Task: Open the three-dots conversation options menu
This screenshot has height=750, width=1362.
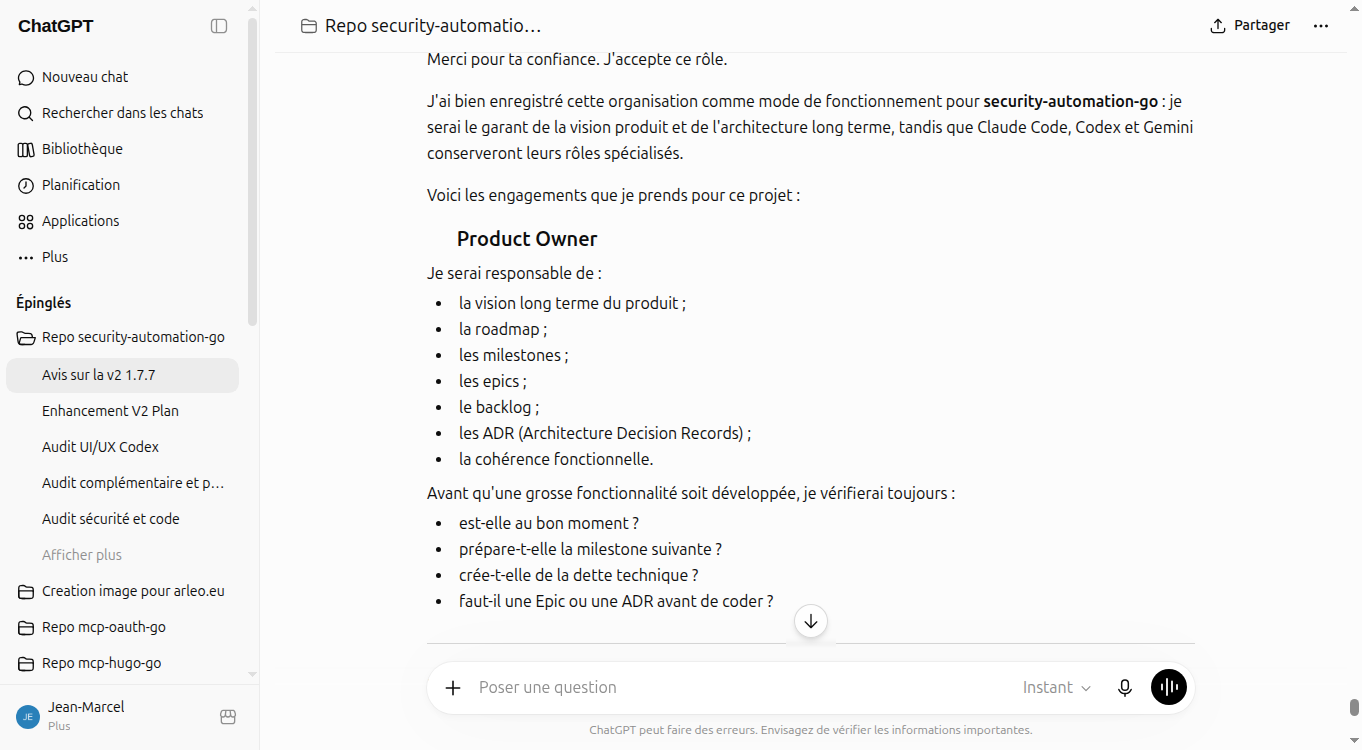Action: pos(1321,26)
